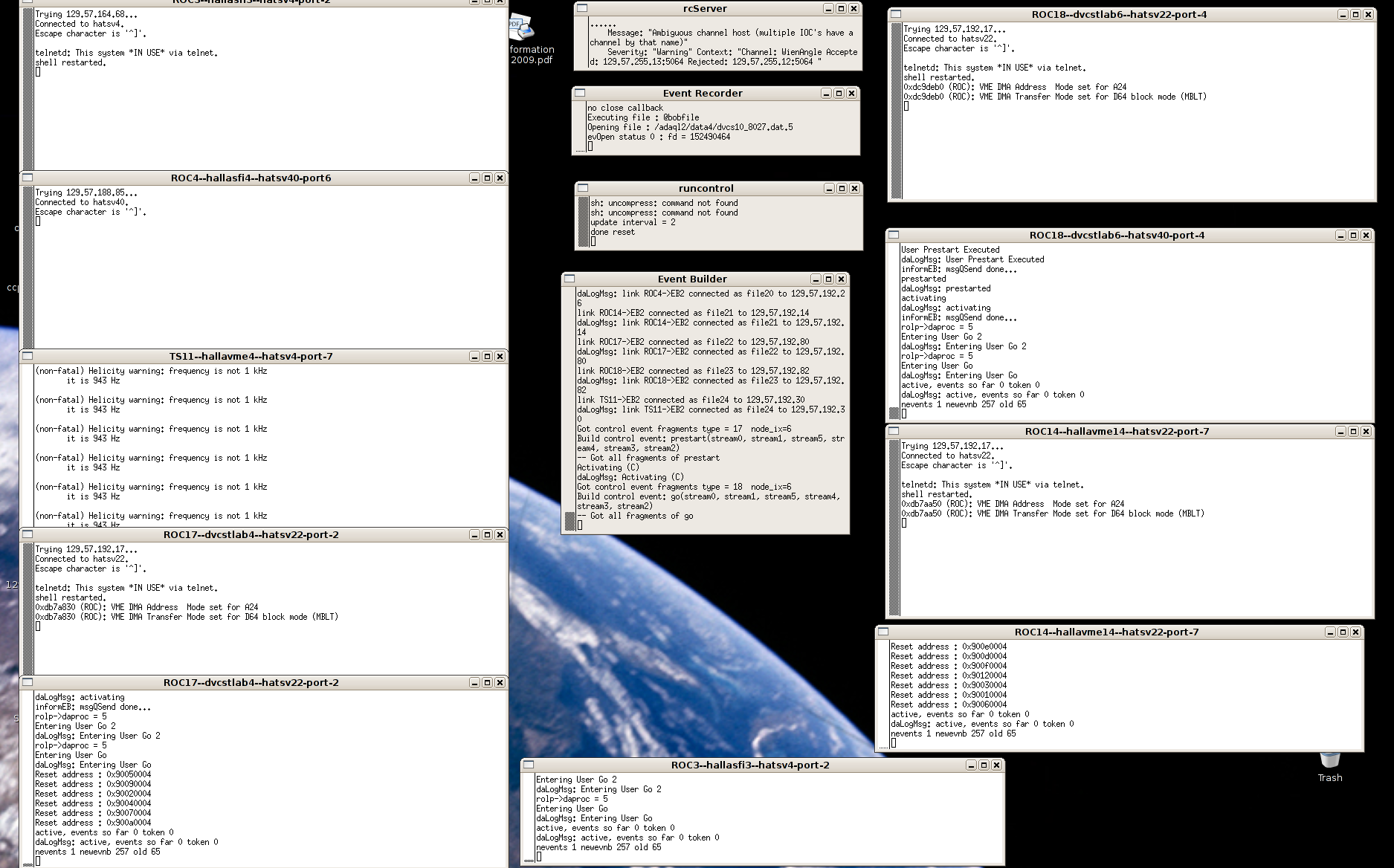
Task: Click scrollbar of Event Builder terminal
Action: 570,410
